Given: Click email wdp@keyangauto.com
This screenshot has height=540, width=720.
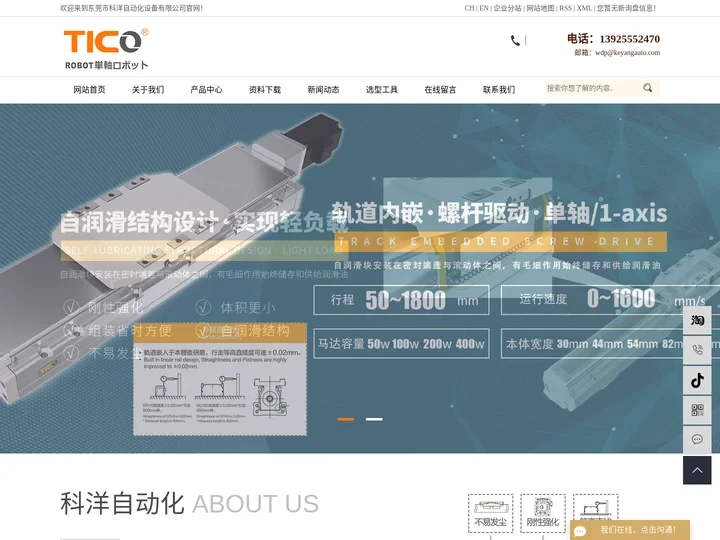Looking at the screenshot, I should [x=628, y=53].
